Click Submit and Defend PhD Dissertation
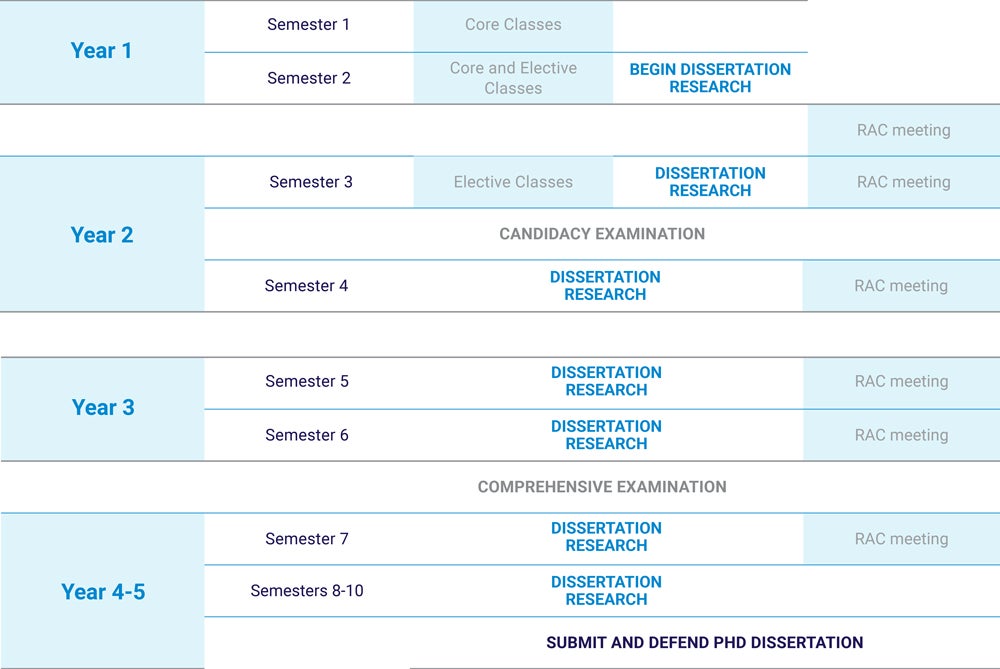Image resolution: width=1000 pixels, height=669 pixels. 704,643
